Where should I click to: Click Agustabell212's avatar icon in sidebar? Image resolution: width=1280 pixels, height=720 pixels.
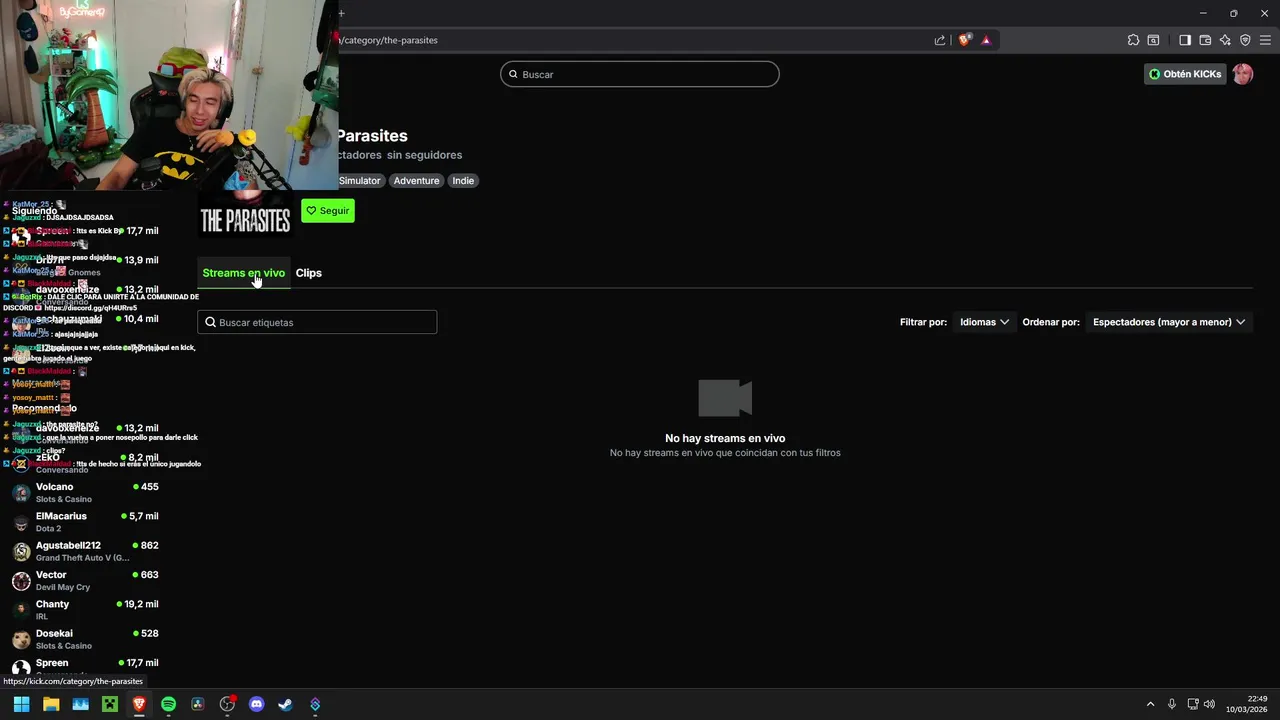(21, 551)
